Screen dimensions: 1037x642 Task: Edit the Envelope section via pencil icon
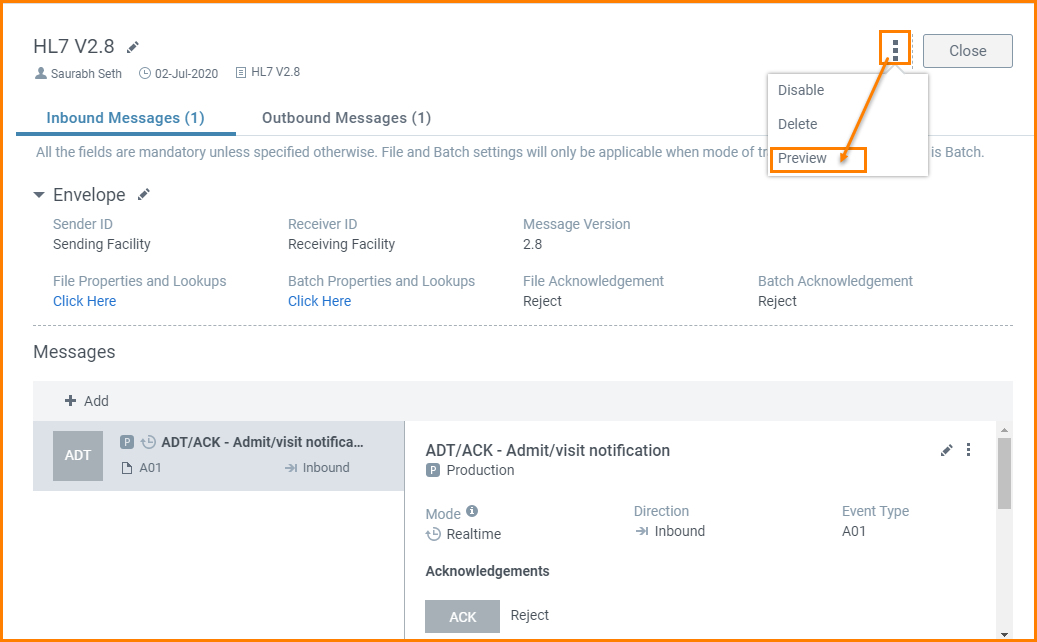click(144, 195)
